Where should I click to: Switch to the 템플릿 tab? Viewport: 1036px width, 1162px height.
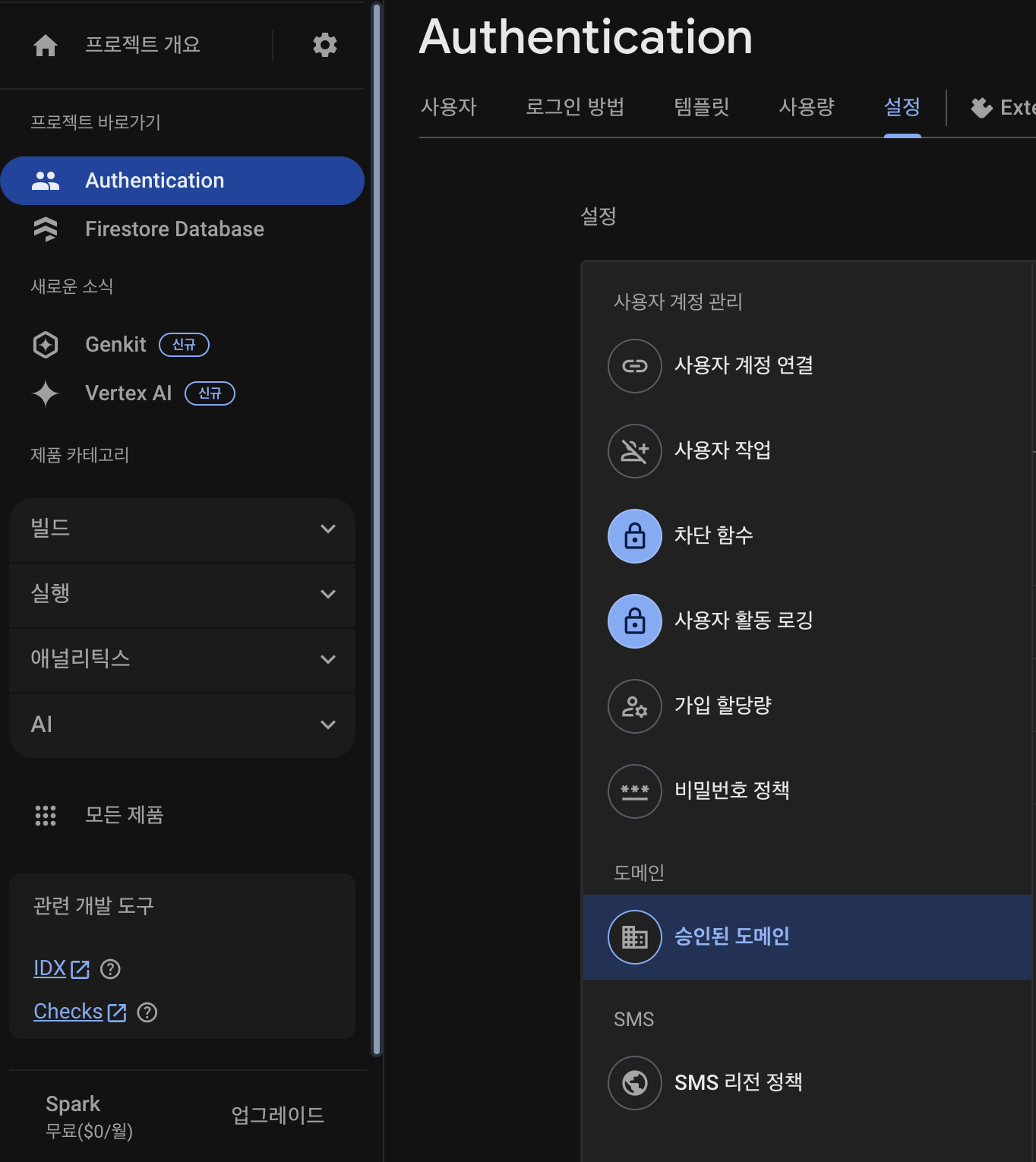(702, 107)
